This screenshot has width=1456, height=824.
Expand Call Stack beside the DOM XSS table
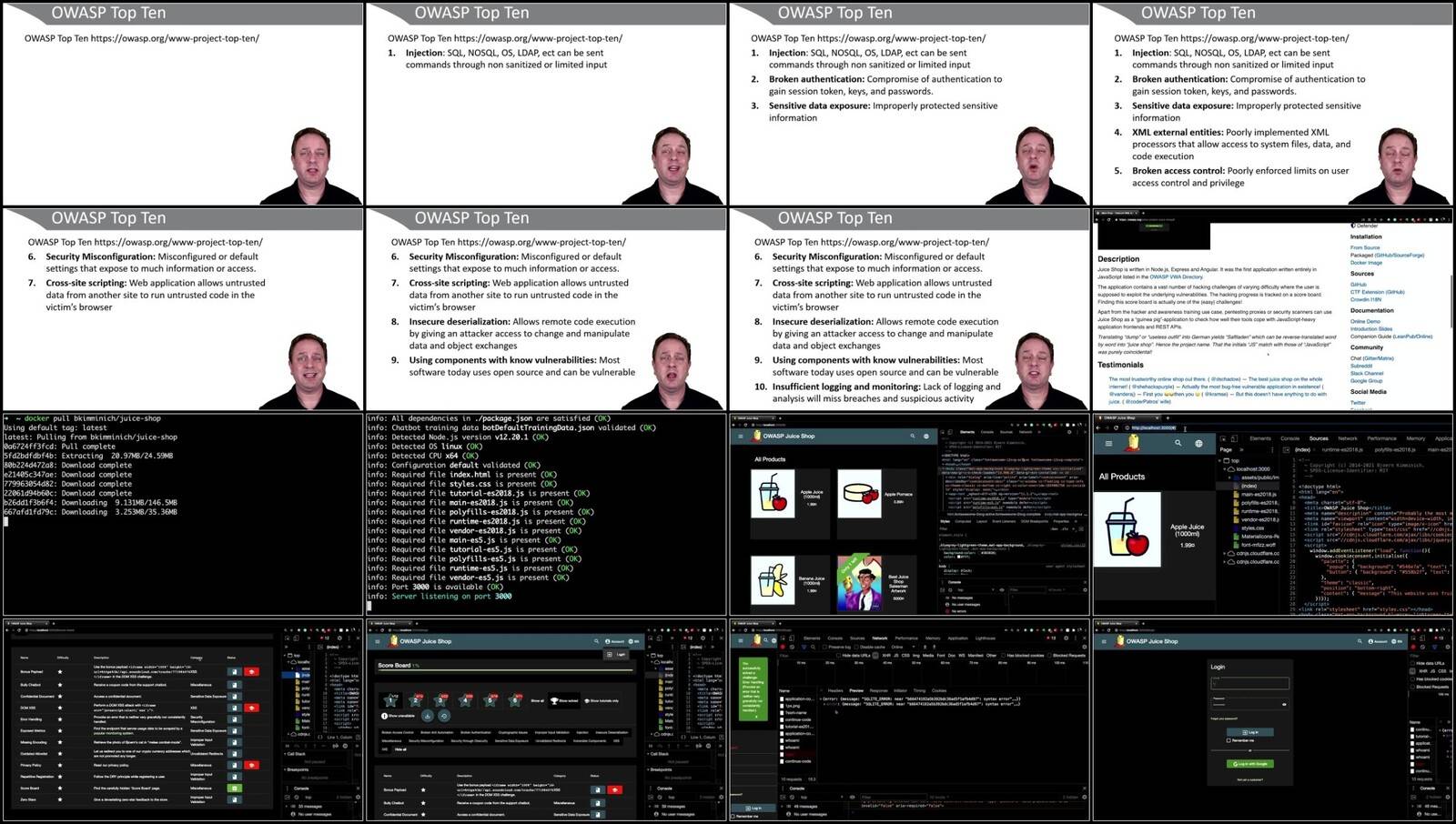click(x=297, y=753)
